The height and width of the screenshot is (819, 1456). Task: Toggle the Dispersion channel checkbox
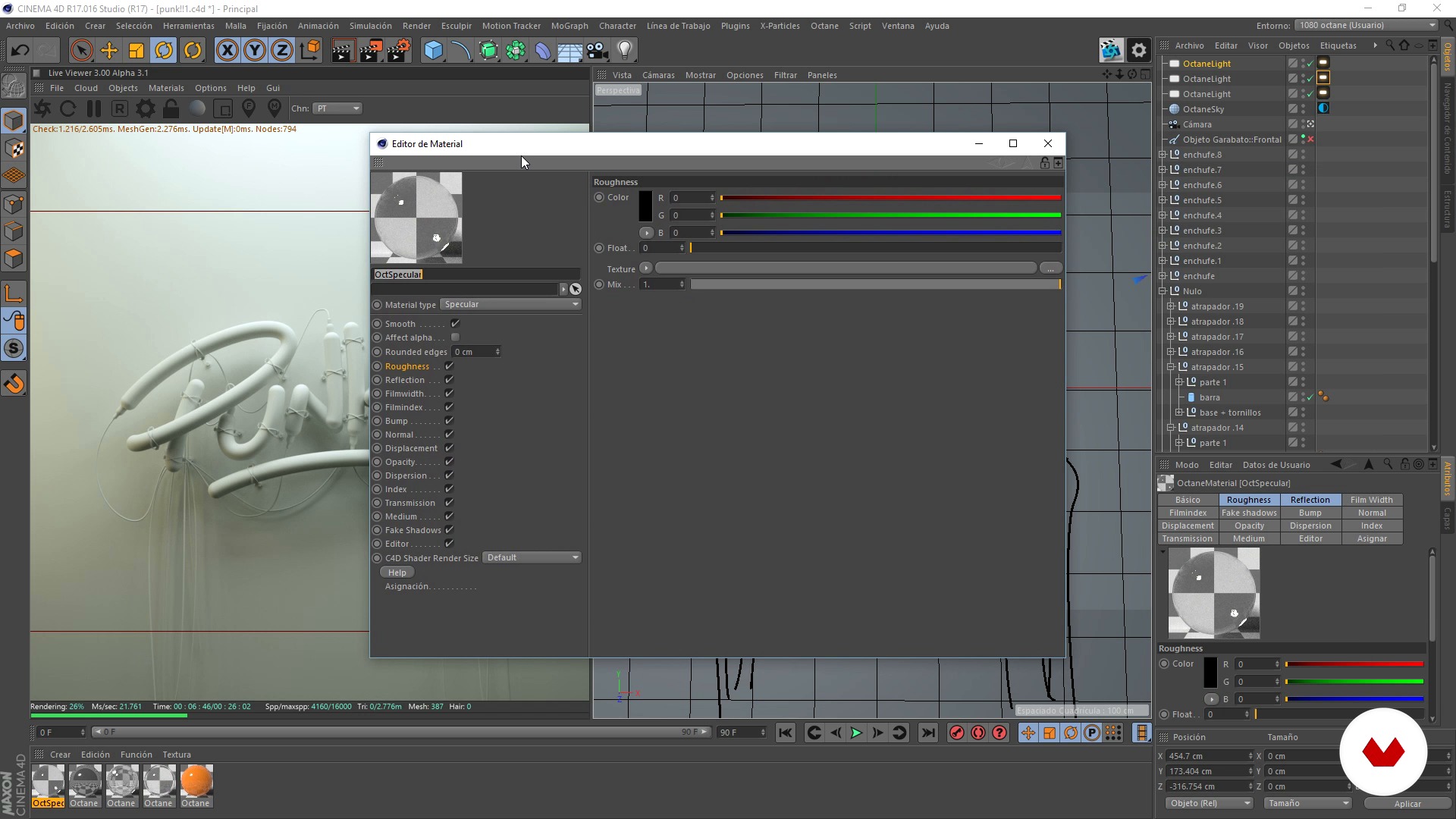[449, 475]
